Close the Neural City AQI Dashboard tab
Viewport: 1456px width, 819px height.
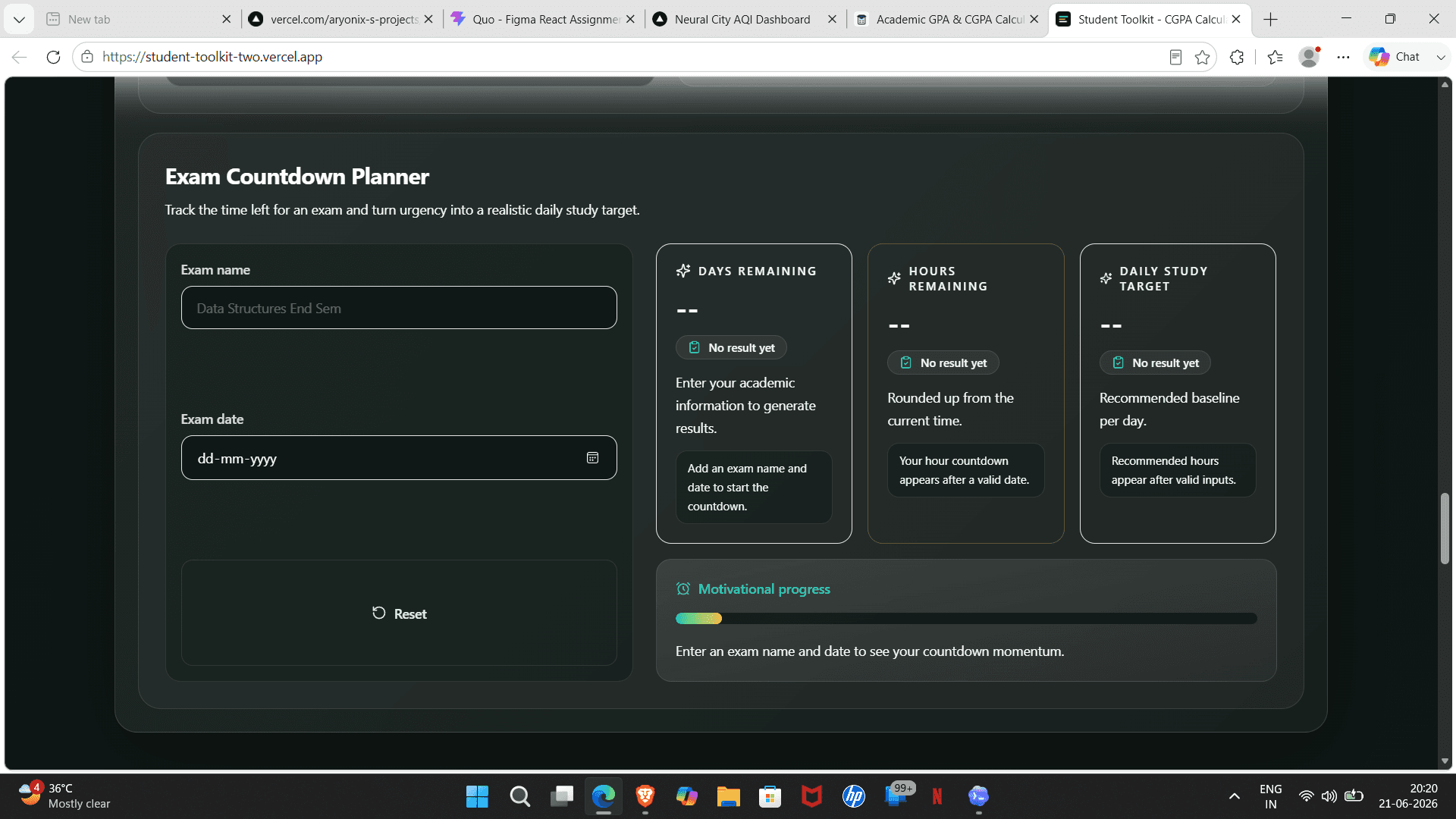pos(832,20)
